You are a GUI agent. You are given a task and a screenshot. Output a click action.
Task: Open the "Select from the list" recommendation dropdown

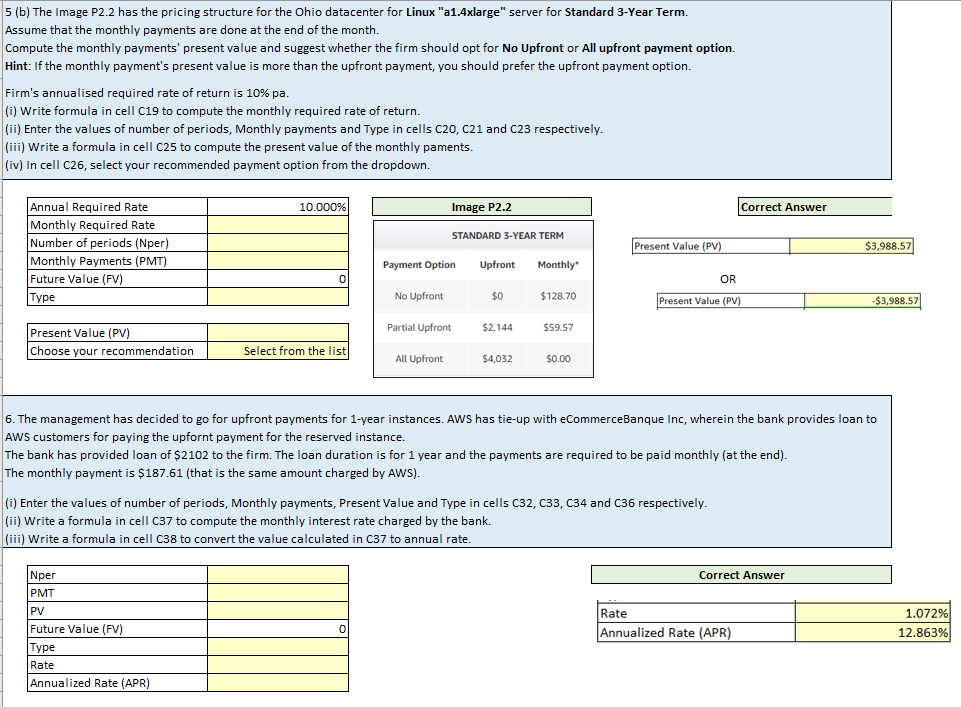(x=277, y=352)
